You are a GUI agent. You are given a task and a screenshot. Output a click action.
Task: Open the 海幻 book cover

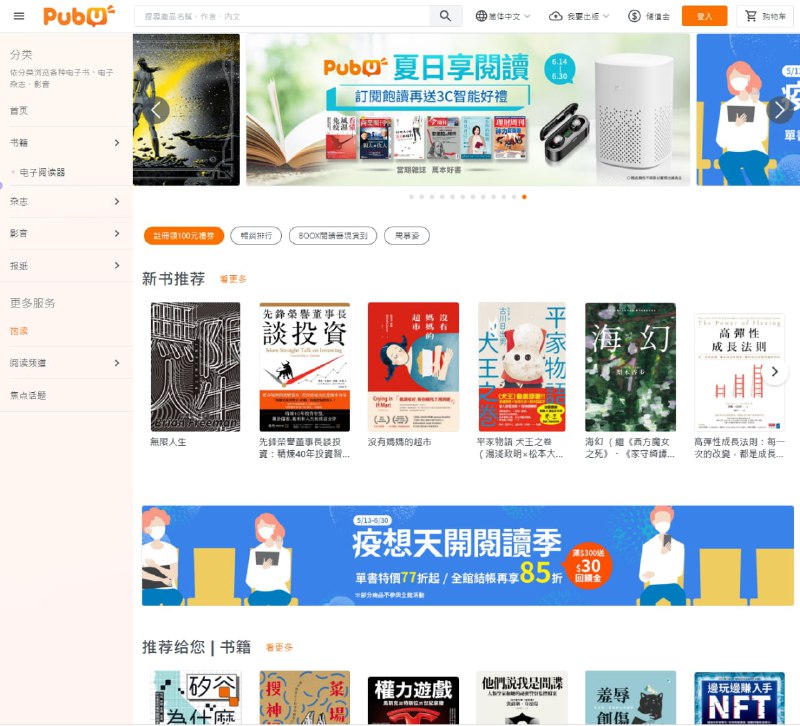[x=630, y=367]
